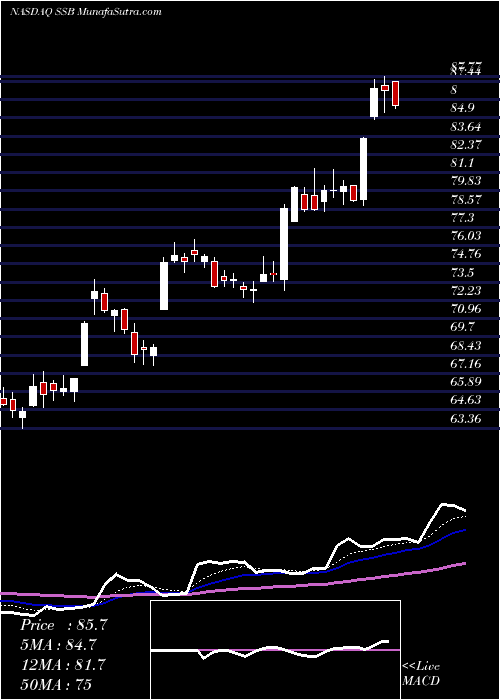The height and width of the screenshot is (700, 500).
Task: Click the 73.5 price axis label
Action: (x=464, y=272)
